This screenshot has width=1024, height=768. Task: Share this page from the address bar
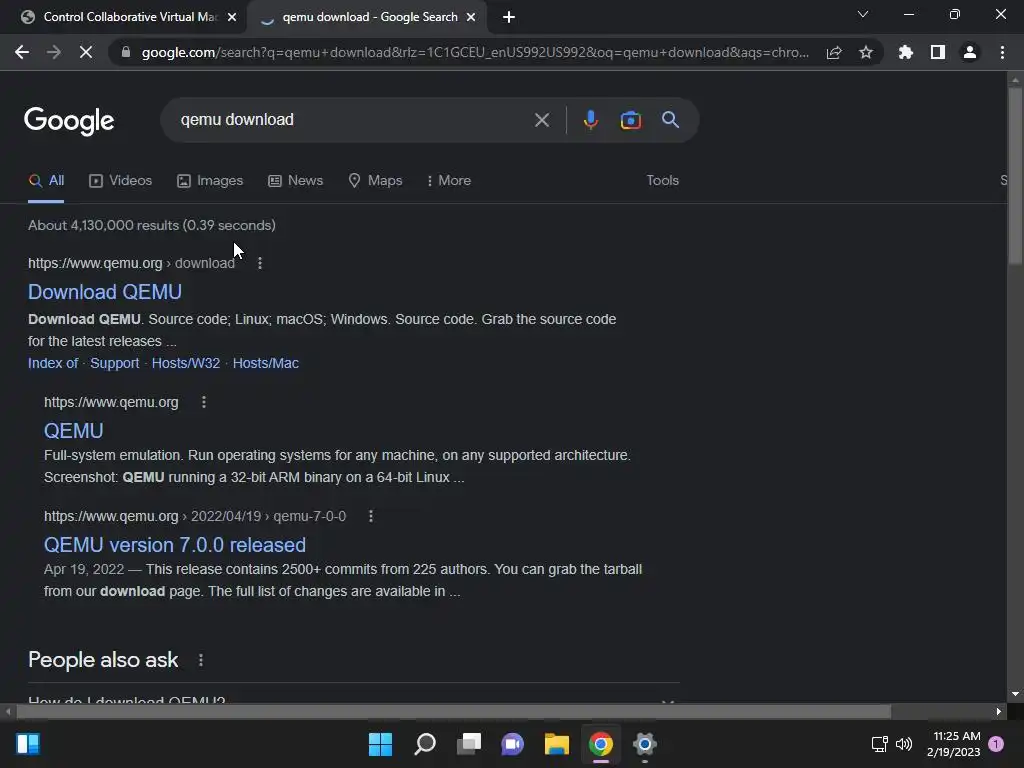coord(834,52)
